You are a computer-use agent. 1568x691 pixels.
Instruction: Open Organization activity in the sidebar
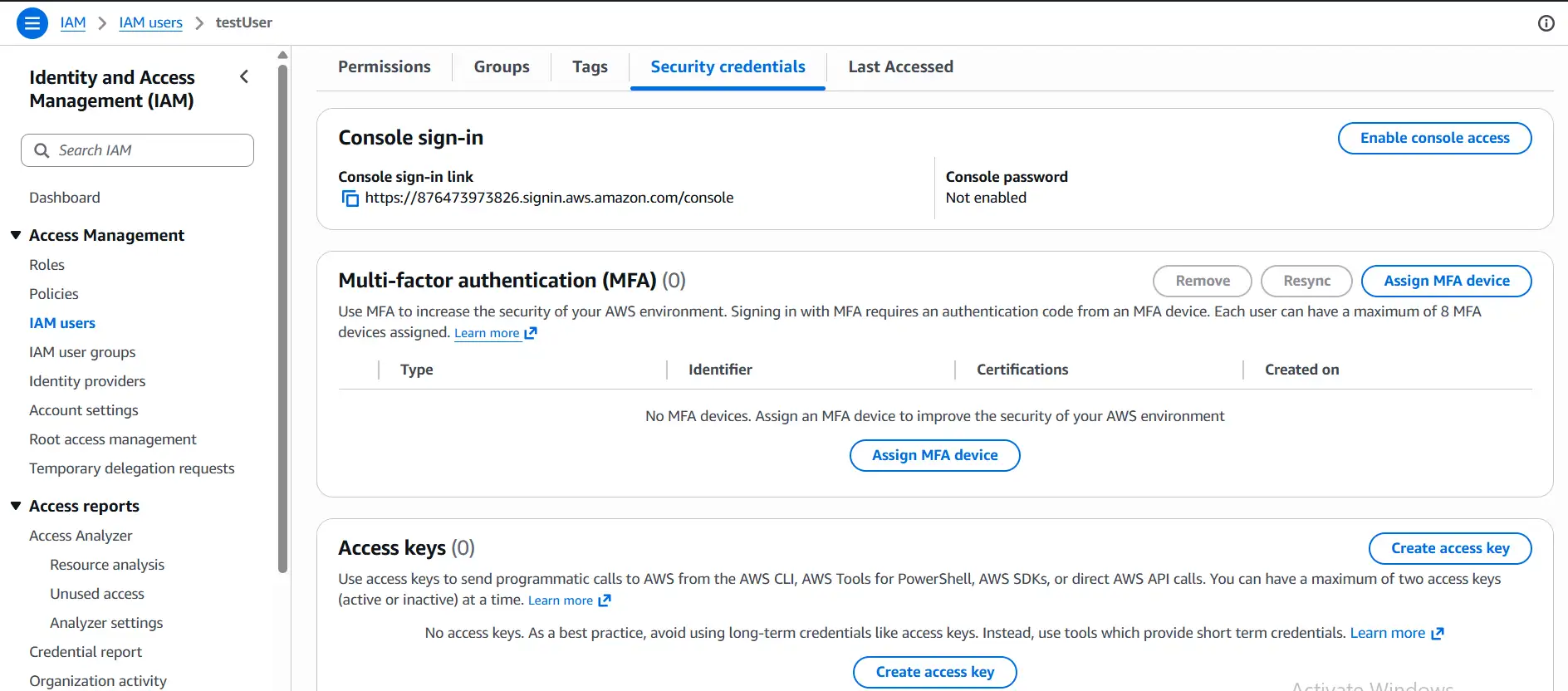(98, 681)
